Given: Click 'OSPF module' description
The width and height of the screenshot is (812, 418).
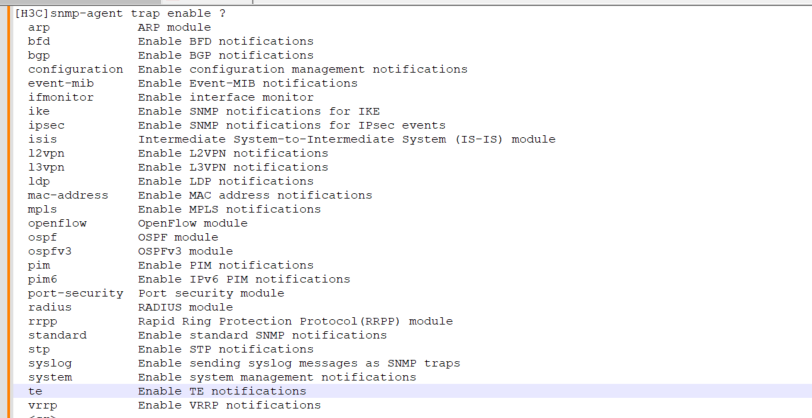Looking at the screenshot, I should coord(178,237).
